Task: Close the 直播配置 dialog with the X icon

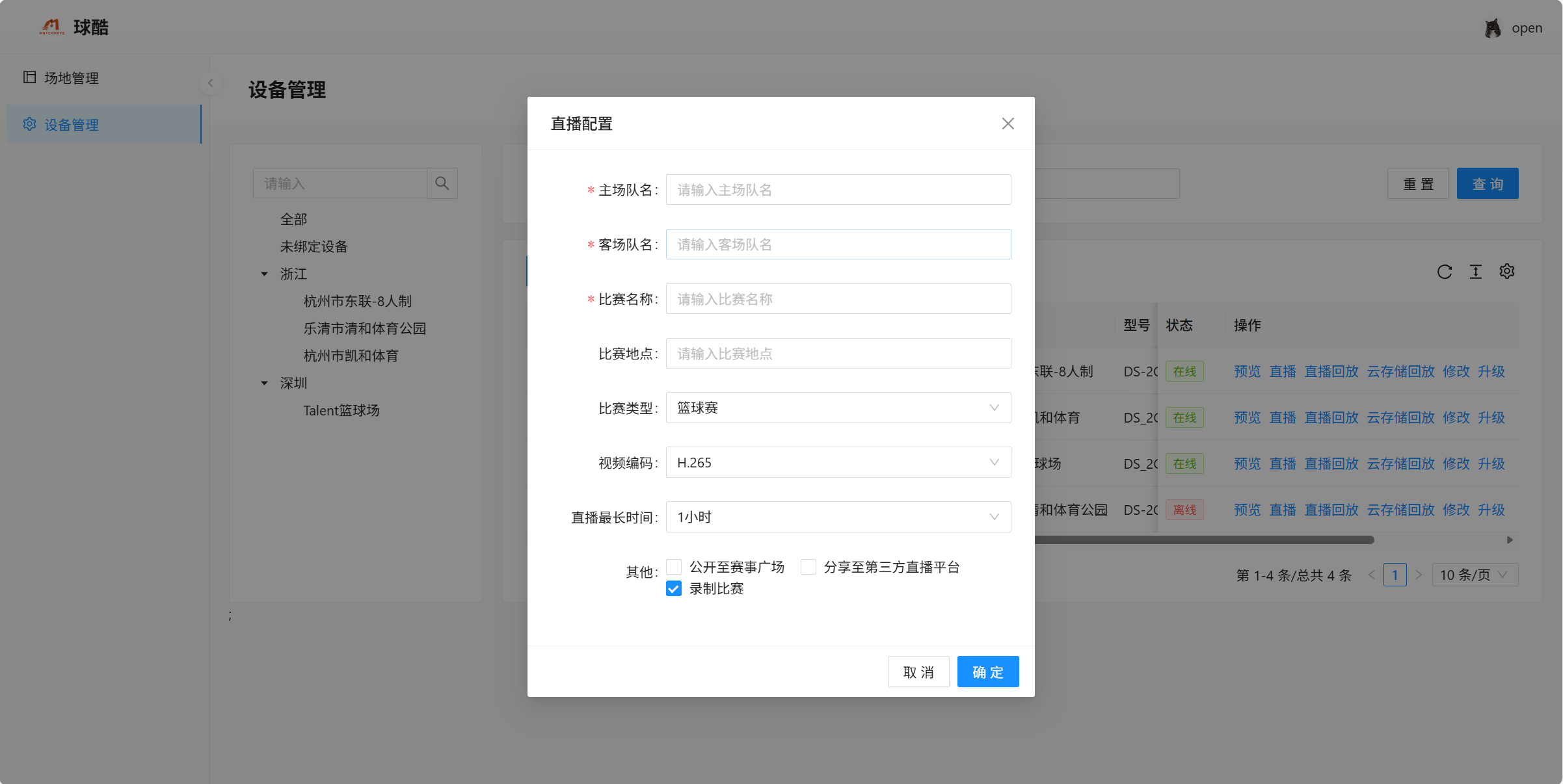Action: tap(1008, 124)
